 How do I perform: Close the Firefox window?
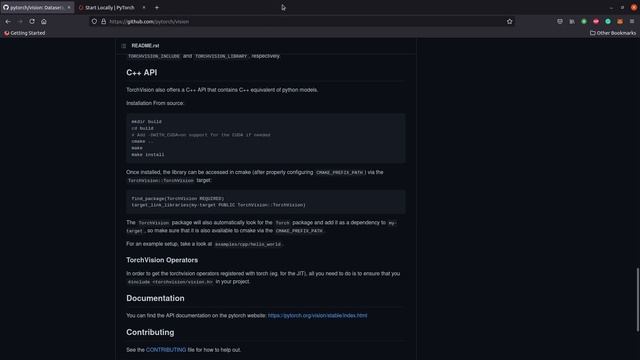(633, 7)
